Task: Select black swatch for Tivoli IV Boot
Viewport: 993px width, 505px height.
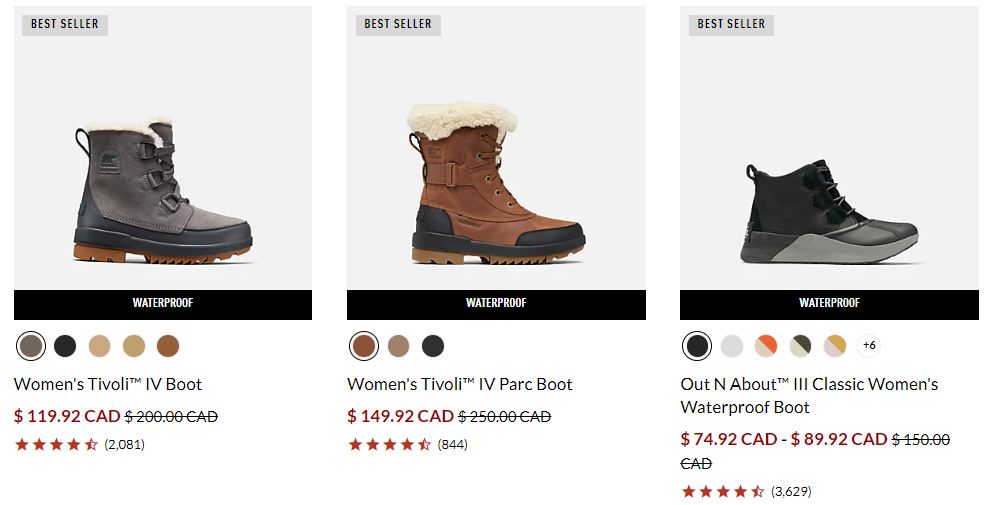Action: click(65, 346)
